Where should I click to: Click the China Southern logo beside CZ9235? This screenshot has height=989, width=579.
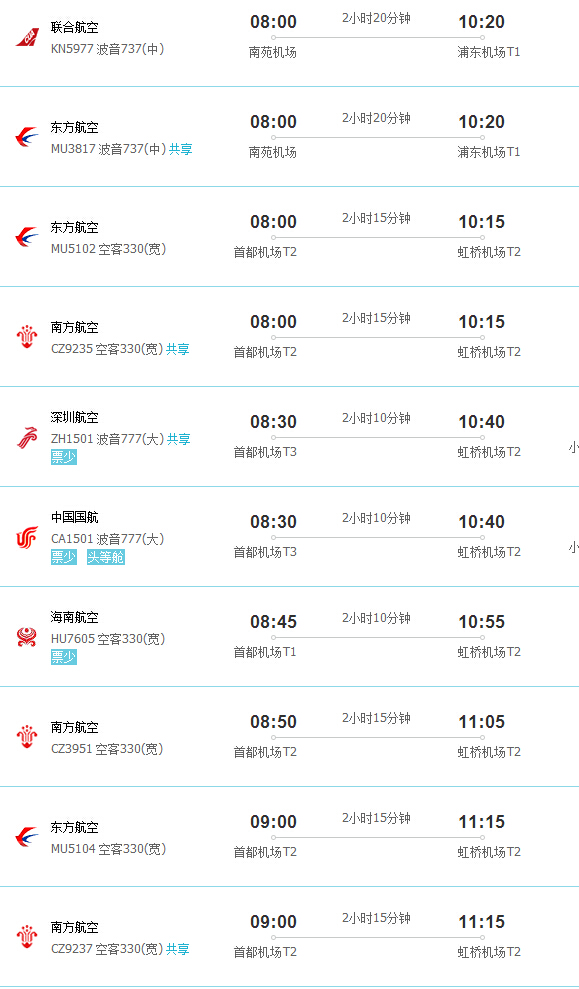coord(27,337)
